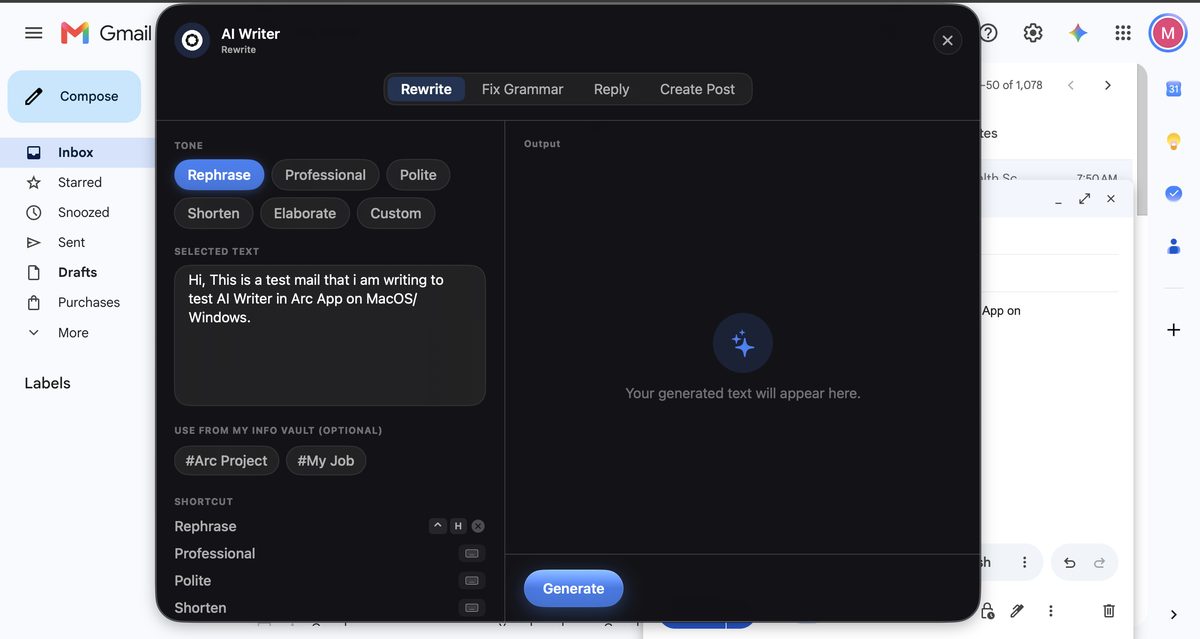
Task: Remove the Rephrase shortcut
Action: 478,526
